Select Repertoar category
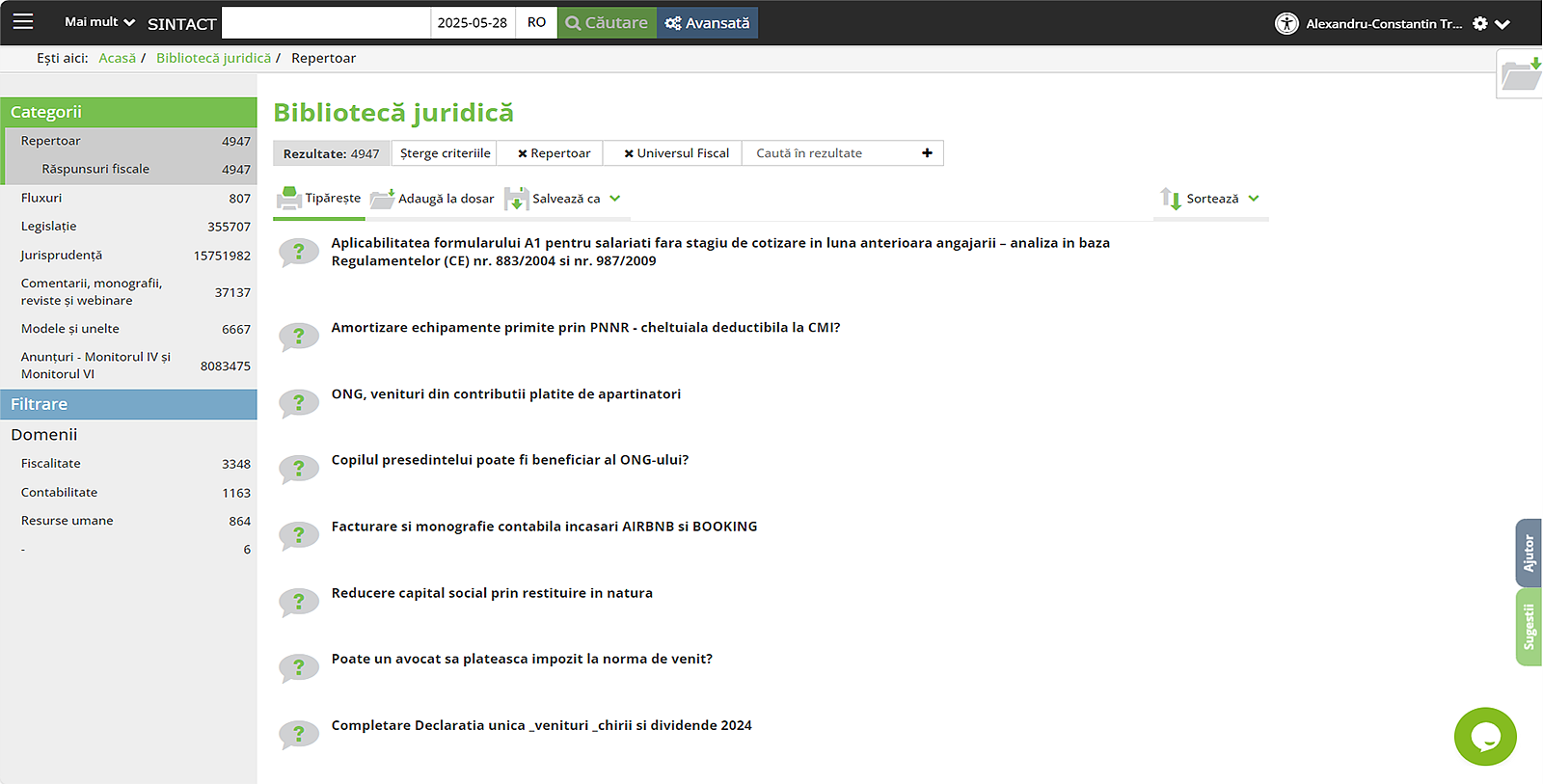Viewport: 1543px width, 784px height. (130, 141)
